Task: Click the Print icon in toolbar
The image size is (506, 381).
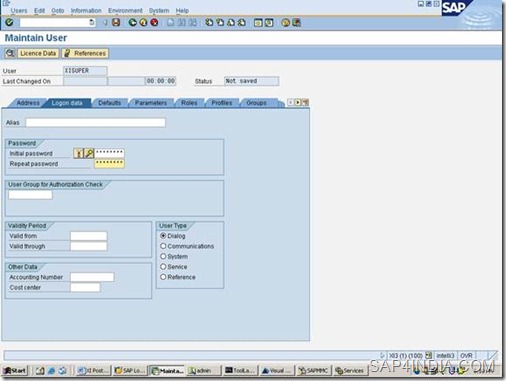Action: pos(170,22)
